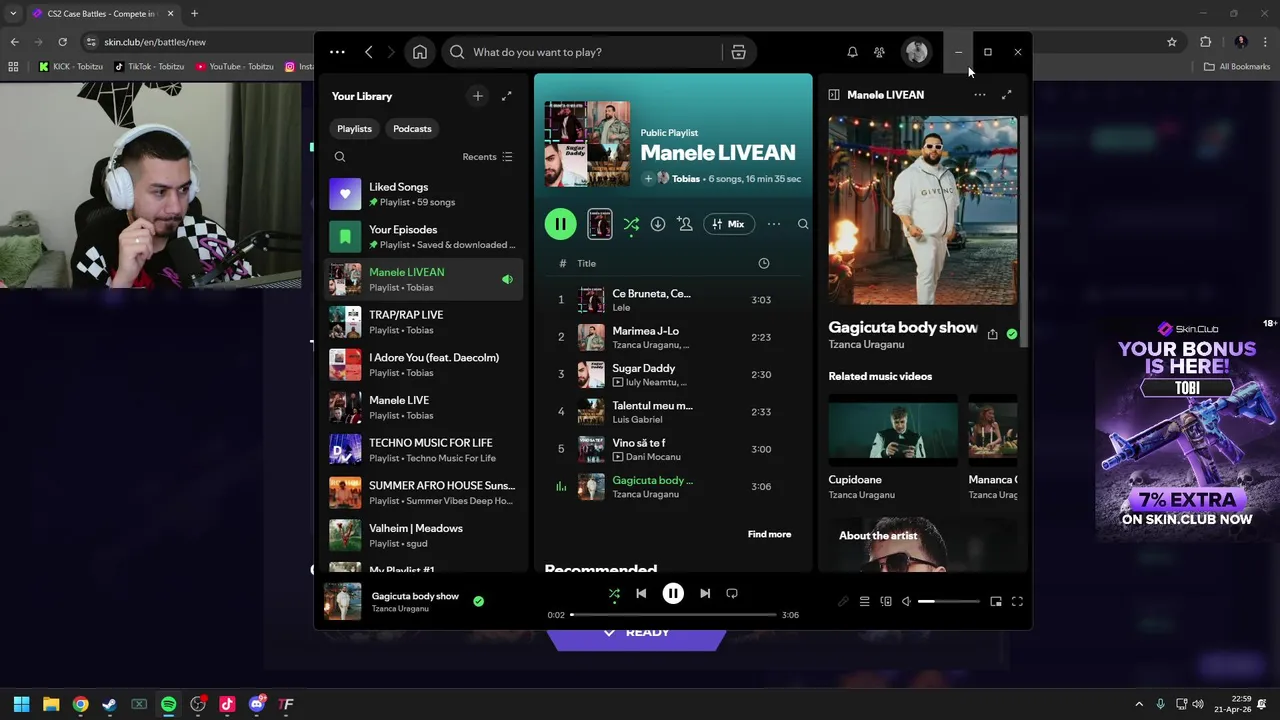Viewport: 1280px width, 720px height.
Task: Save the playlist with plus icon beside Tobias
Action: tap(648, 179)
